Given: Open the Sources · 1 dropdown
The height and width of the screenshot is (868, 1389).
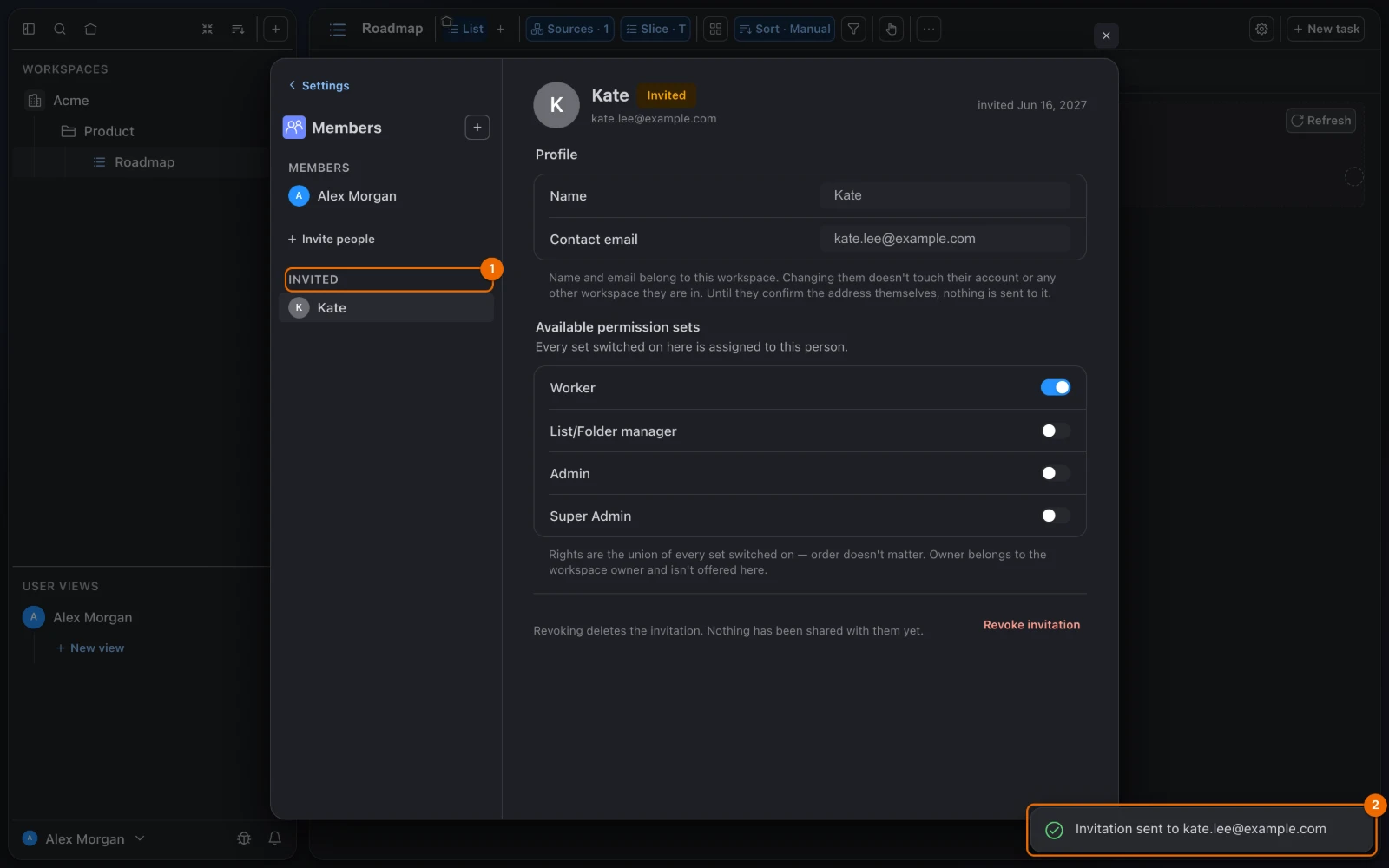Looking at the screenshot, I should click(569, 29).
